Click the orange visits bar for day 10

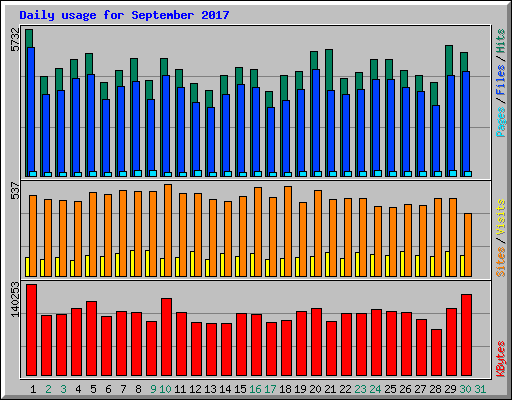pyautogui.click(x=168, y=230)
